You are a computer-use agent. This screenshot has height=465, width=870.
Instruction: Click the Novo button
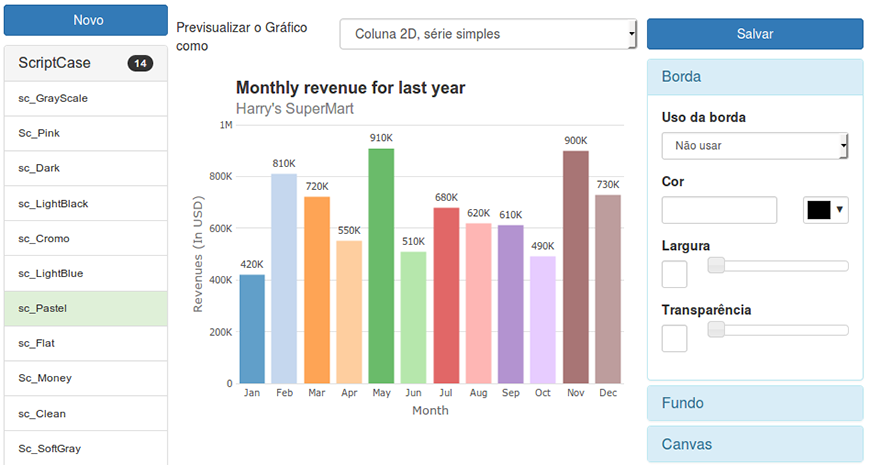86,21
